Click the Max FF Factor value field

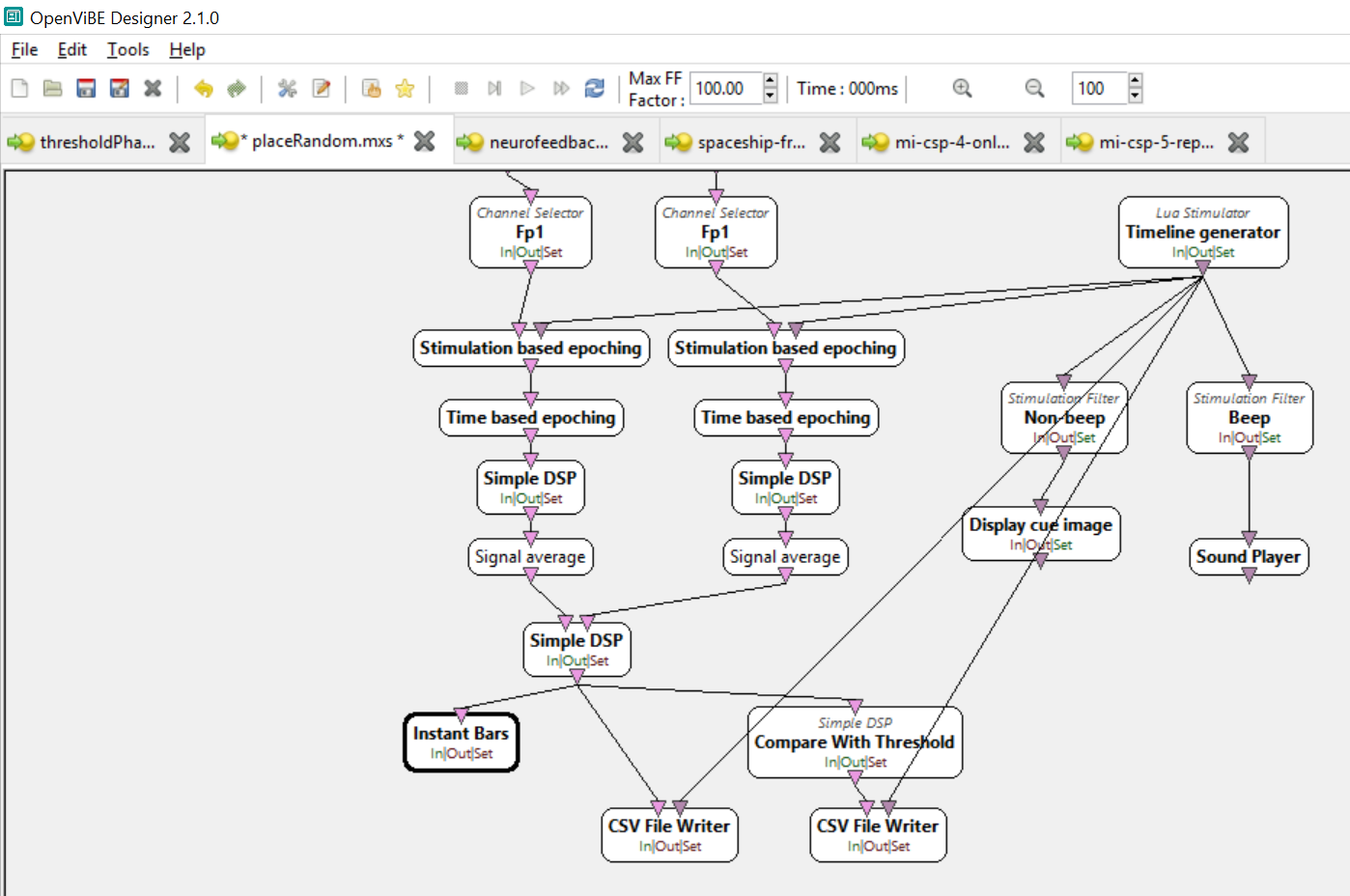click(x=726, y=89)
